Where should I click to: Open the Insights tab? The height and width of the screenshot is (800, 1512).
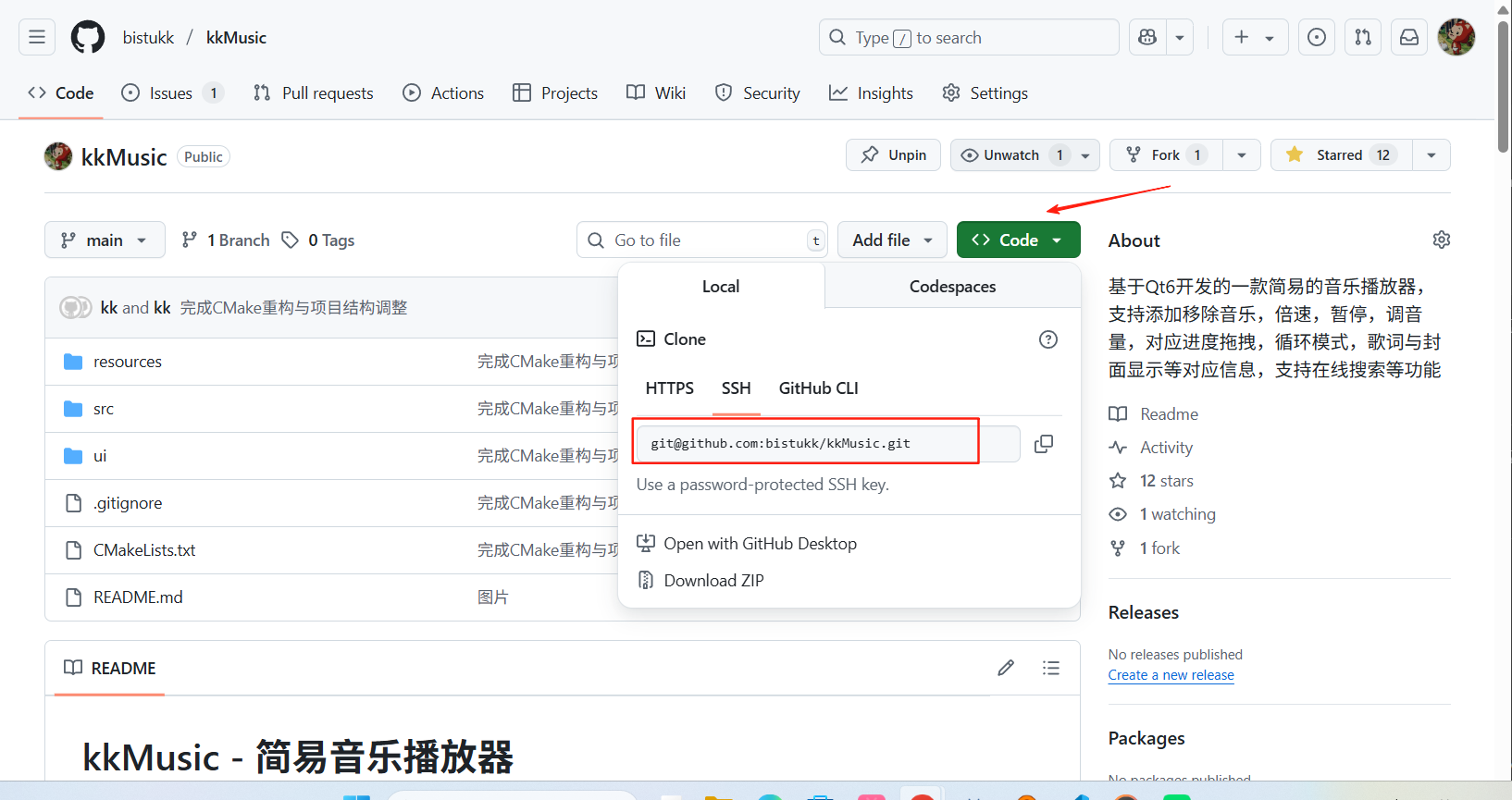(x=871, y=92)
